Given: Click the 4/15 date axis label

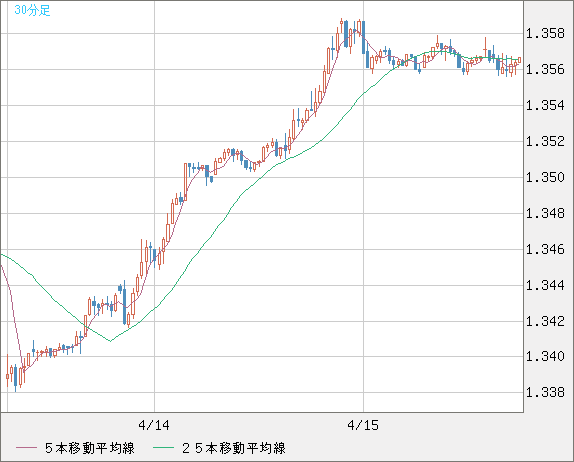Looking at the screenshot, I should tap(363, 425).
